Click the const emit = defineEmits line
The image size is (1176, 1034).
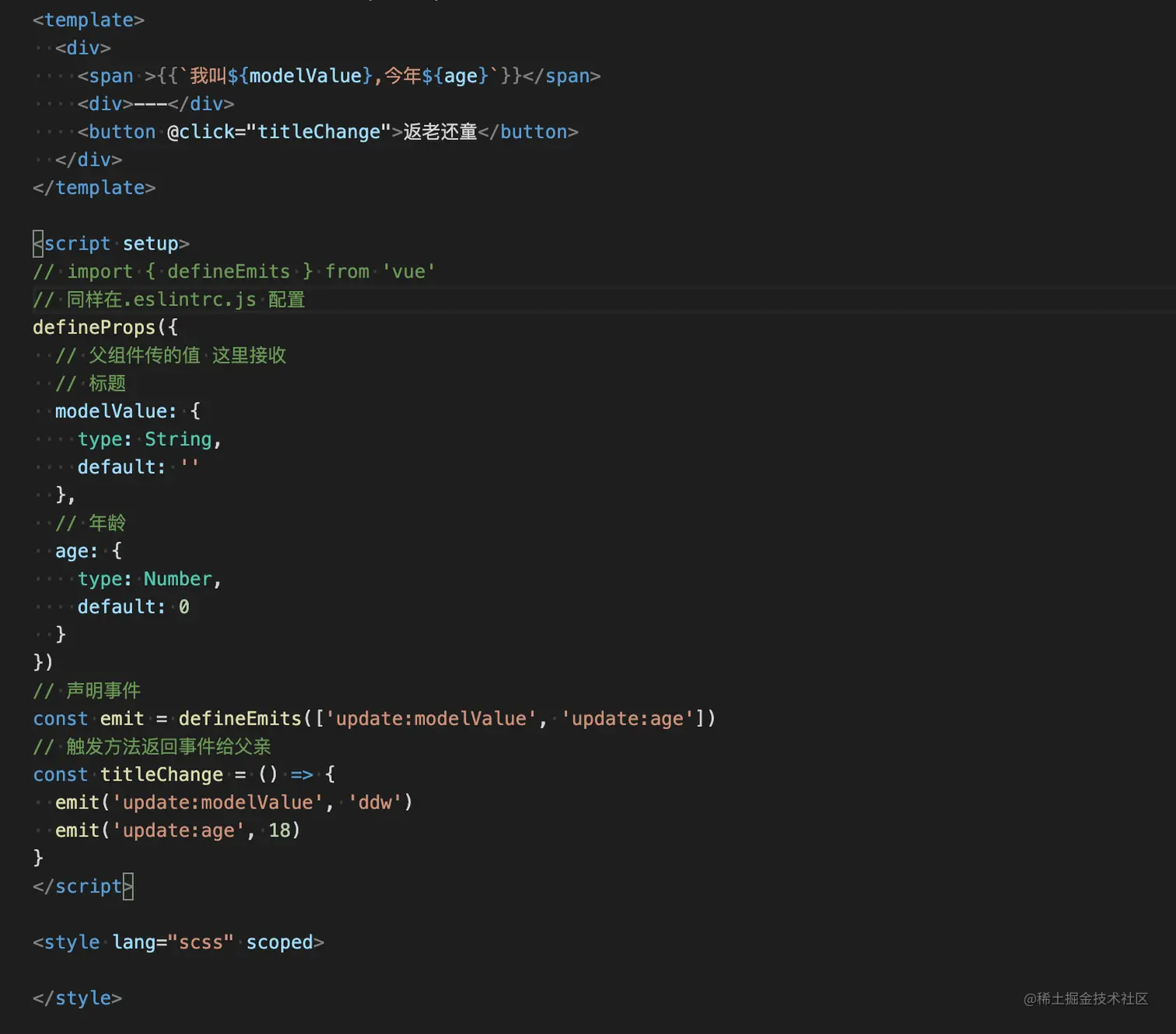click(x=374, y=720)
